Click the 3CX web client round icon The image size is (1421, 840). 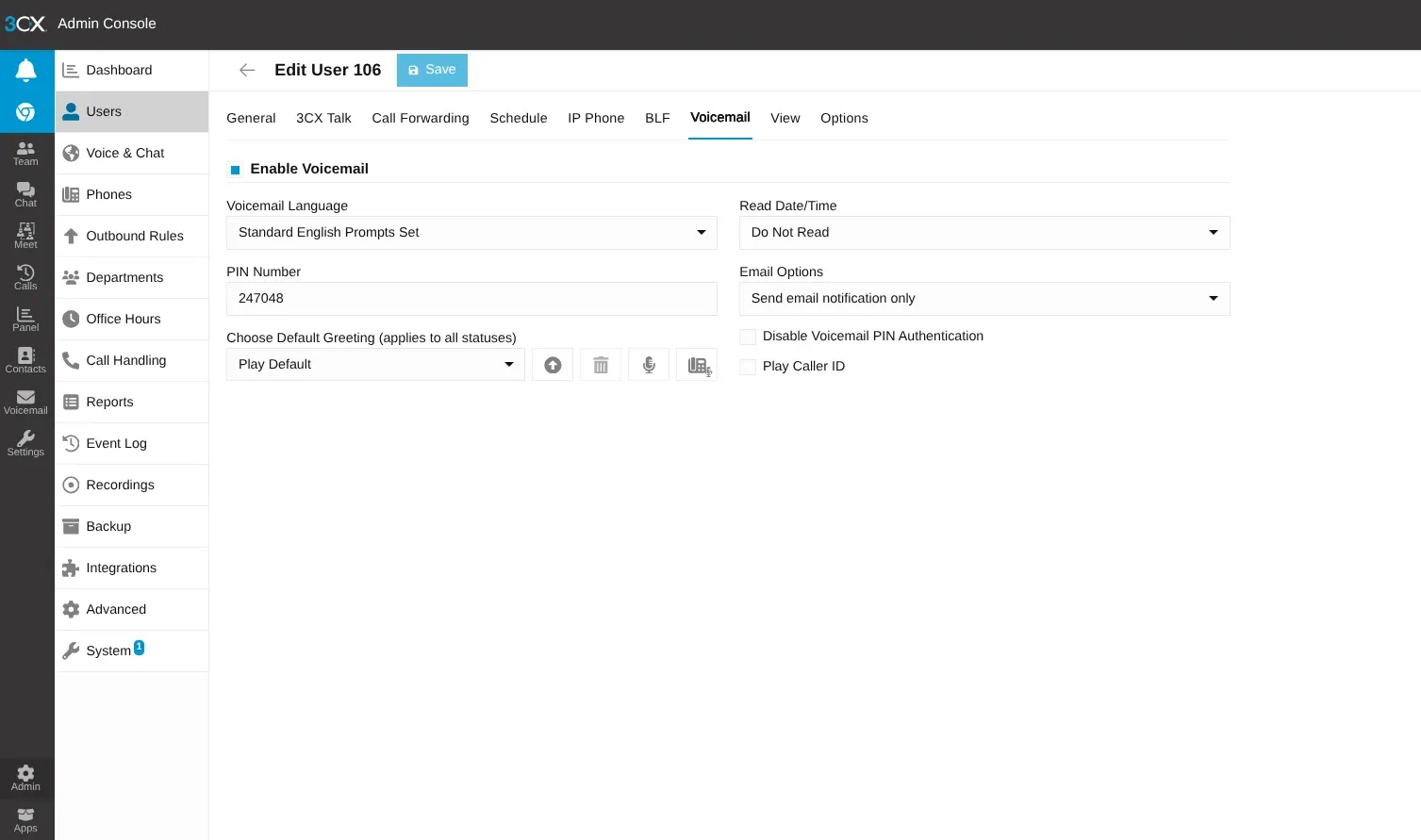(26, 112)
